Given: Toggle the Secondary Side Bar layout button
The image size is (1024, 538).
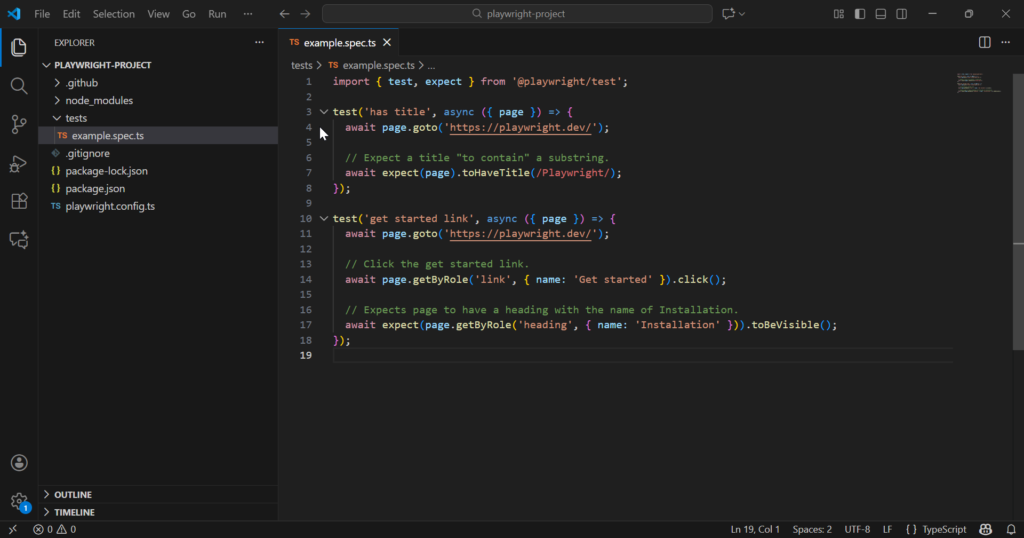Looking at the screenshot, I should coord(902,14).
